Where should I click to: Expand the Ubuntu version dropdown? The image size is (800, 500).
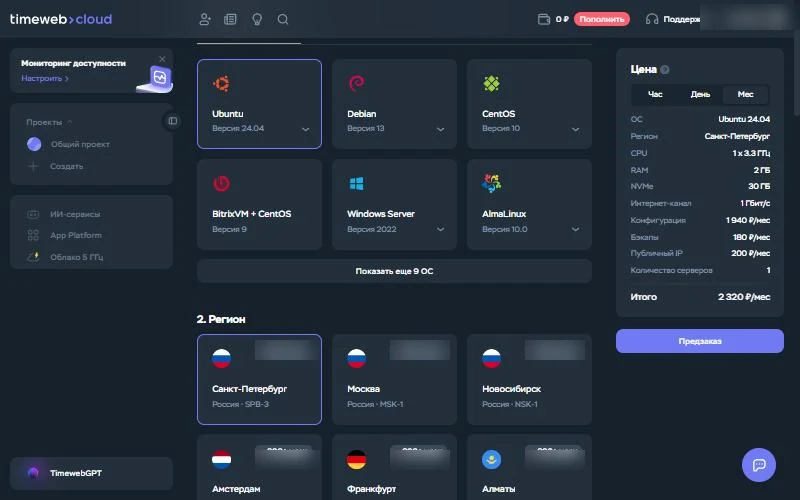click(306, 129)
